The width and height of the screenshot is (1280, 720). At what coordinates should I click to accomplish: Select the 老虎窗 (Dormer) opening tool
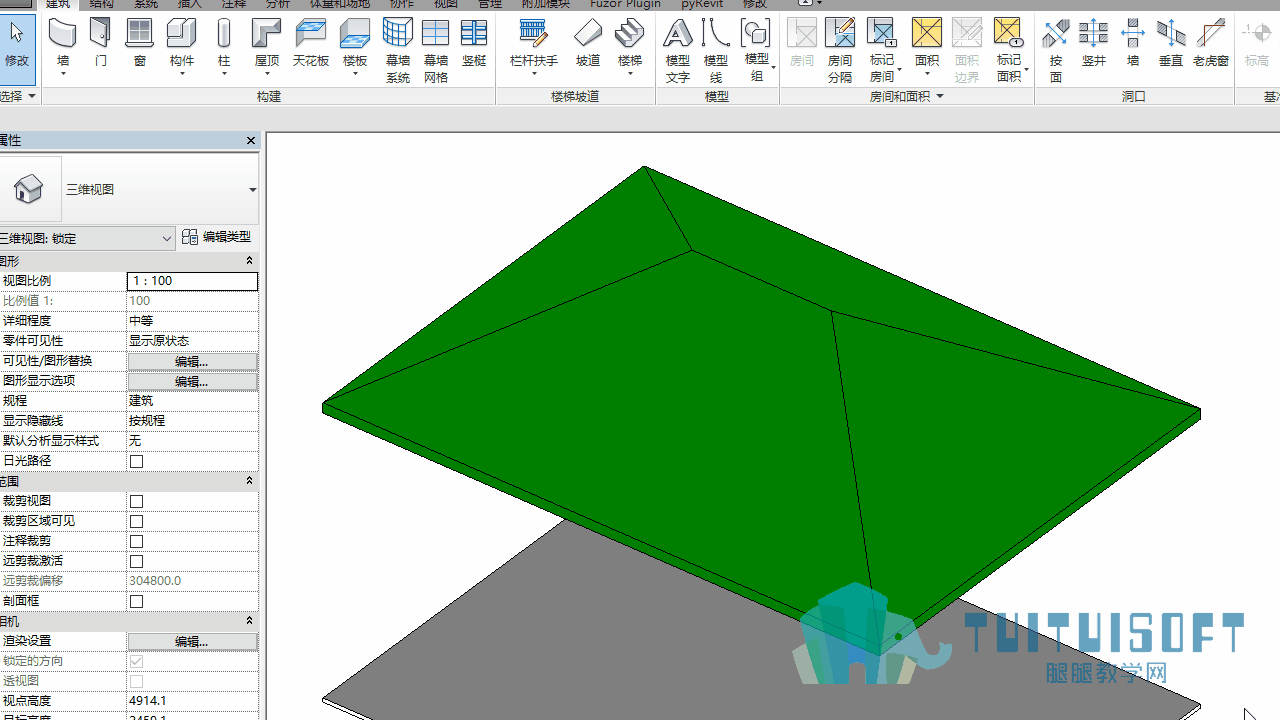coord(1211,45)
